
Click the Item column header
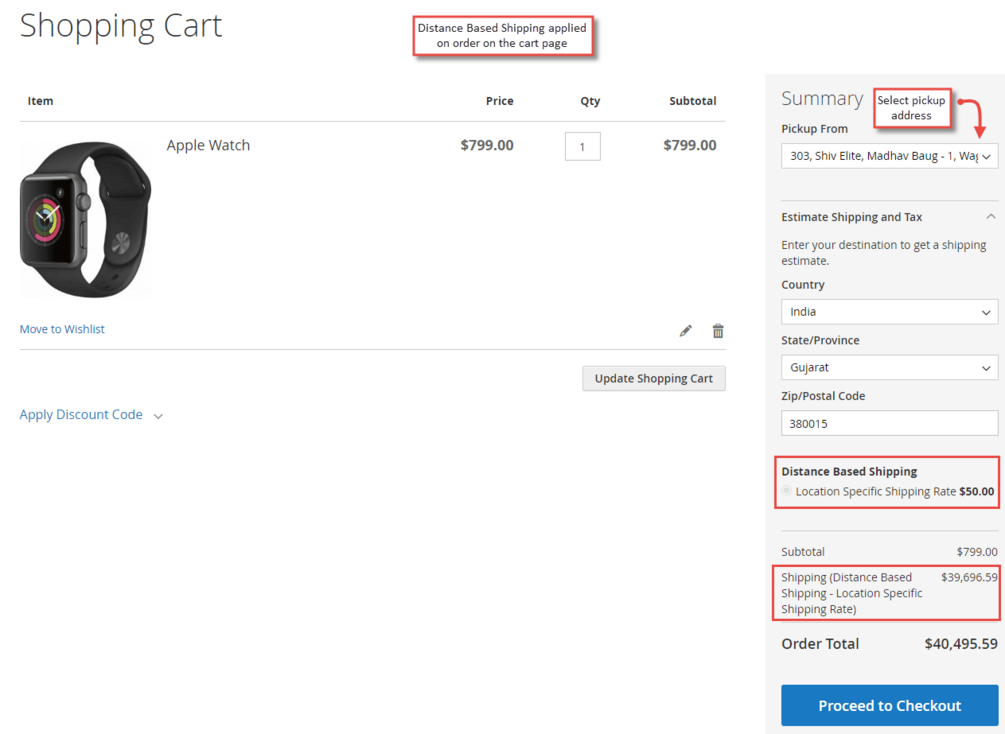tap(40, 101)
